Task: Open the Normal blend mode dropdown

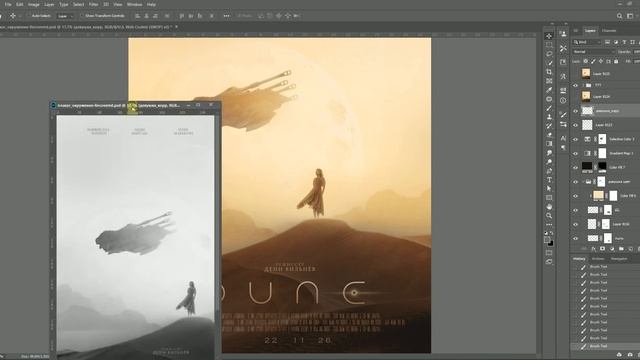Action: tap(593, 52)
